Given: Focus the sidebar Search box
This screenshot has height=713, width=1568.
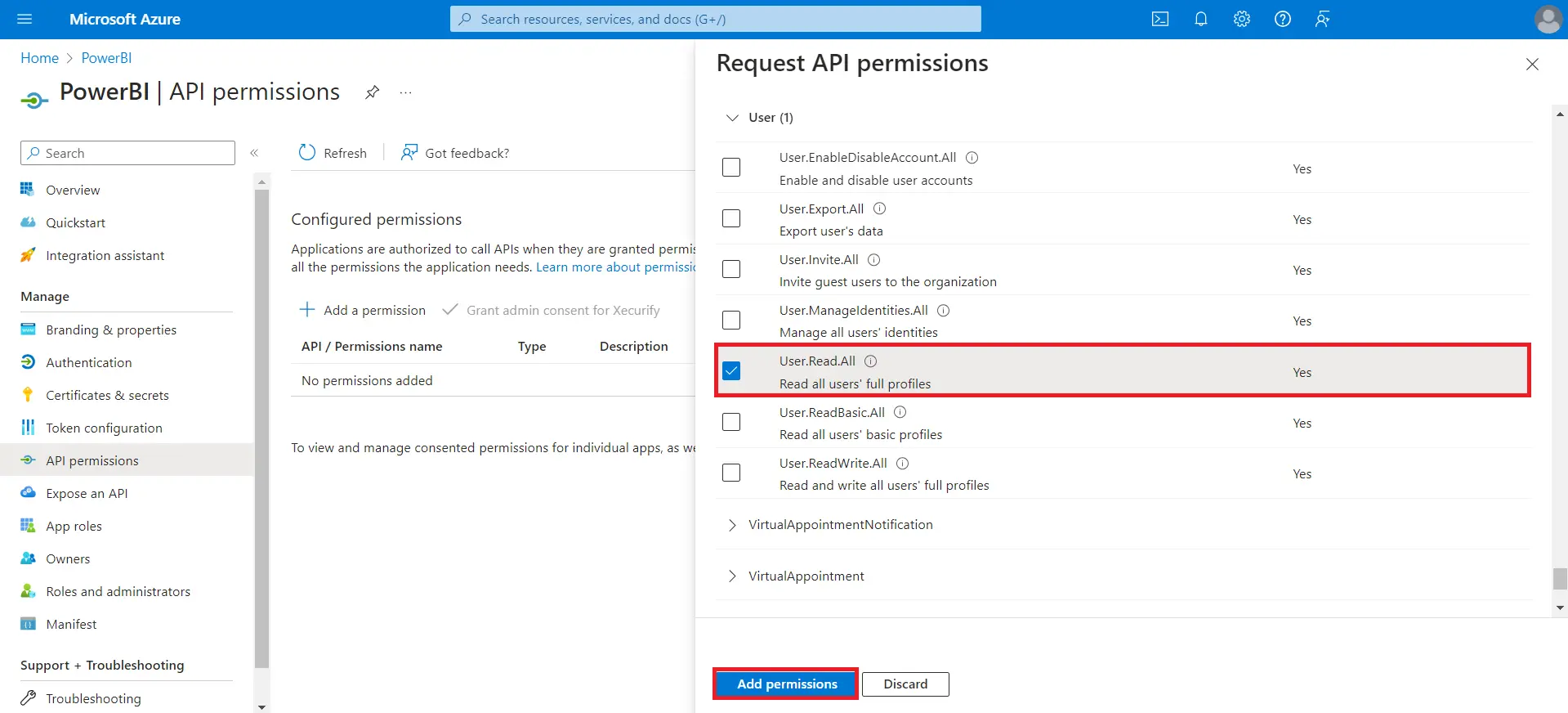Looking at the screenshot, I should [127, 153].
